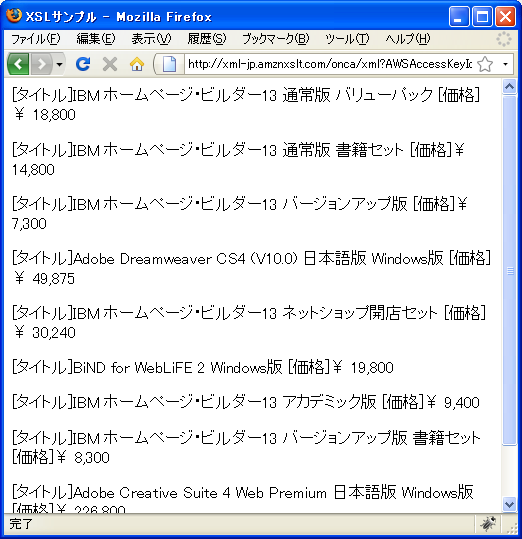
Task: Open the address bar URL history dropdown
Action: [505, 64]
